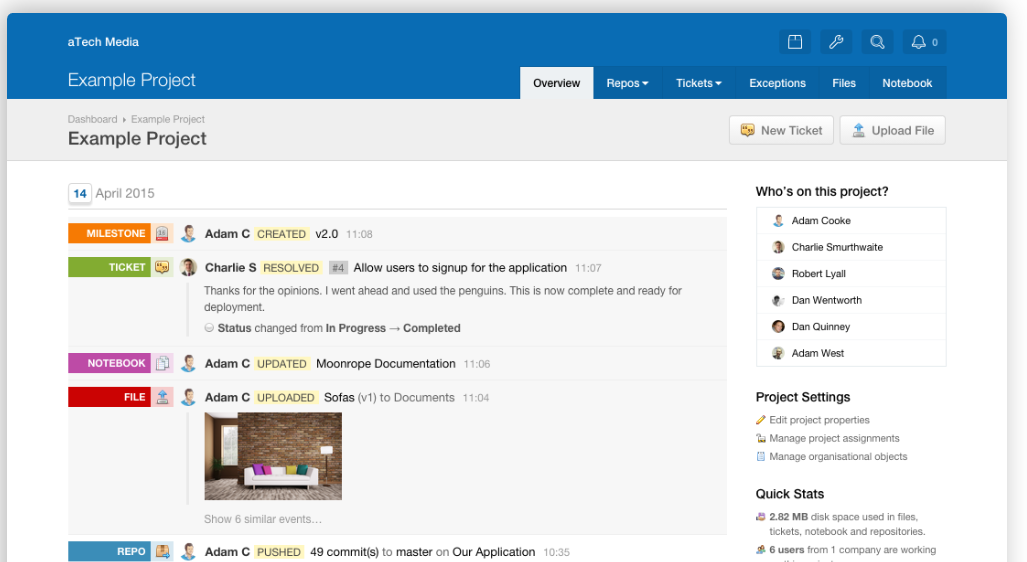This screenshot has height=562, width=1027.
Task: Click Dan Wentworth's avatar icon
Action: coord(778,300)
